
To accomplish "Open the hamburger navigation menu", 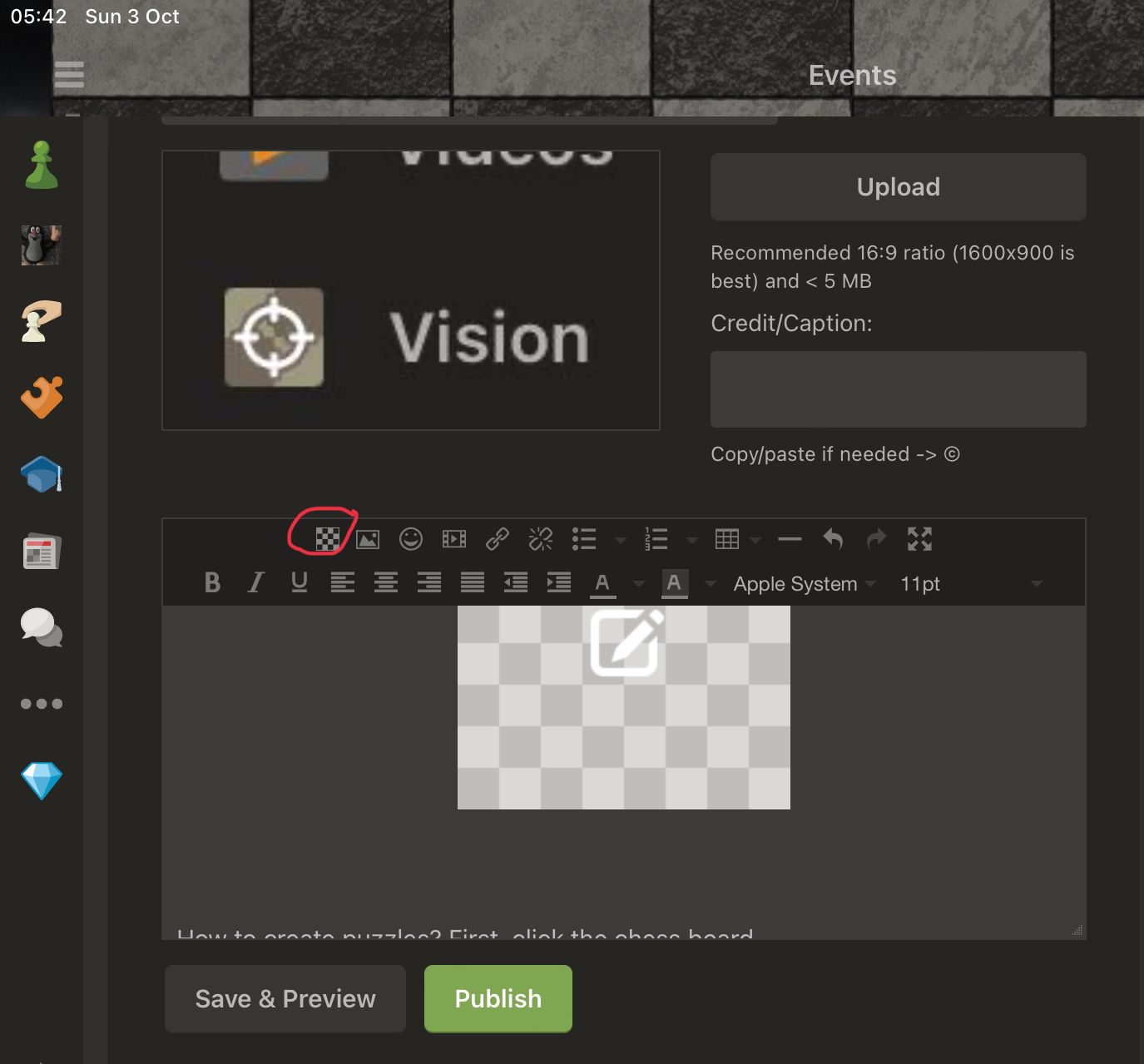I will tap(69, 75).
